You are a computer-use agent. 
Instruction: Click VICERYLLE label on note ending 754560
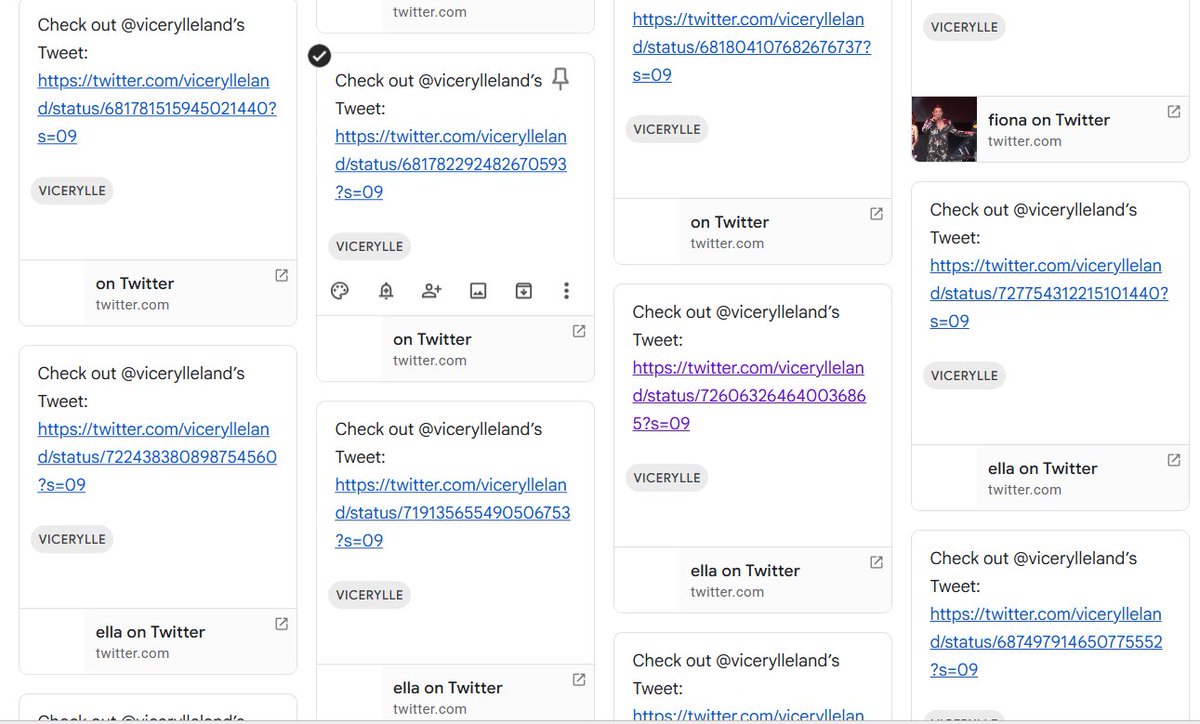tap(72, 539)
